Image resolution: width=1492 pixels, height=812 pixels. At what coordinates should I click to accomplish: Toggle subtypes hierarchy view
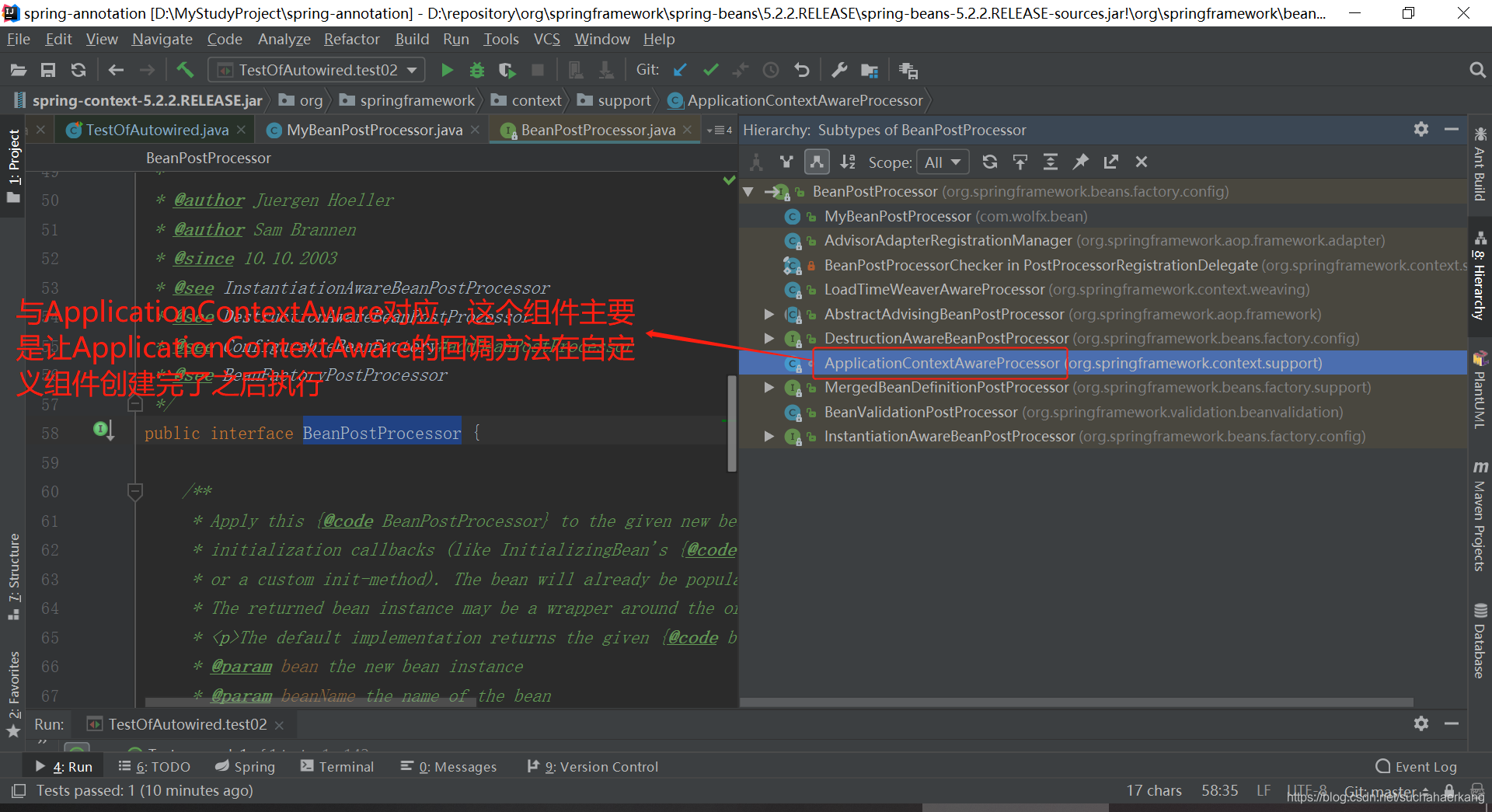click(x=817, y=162)
